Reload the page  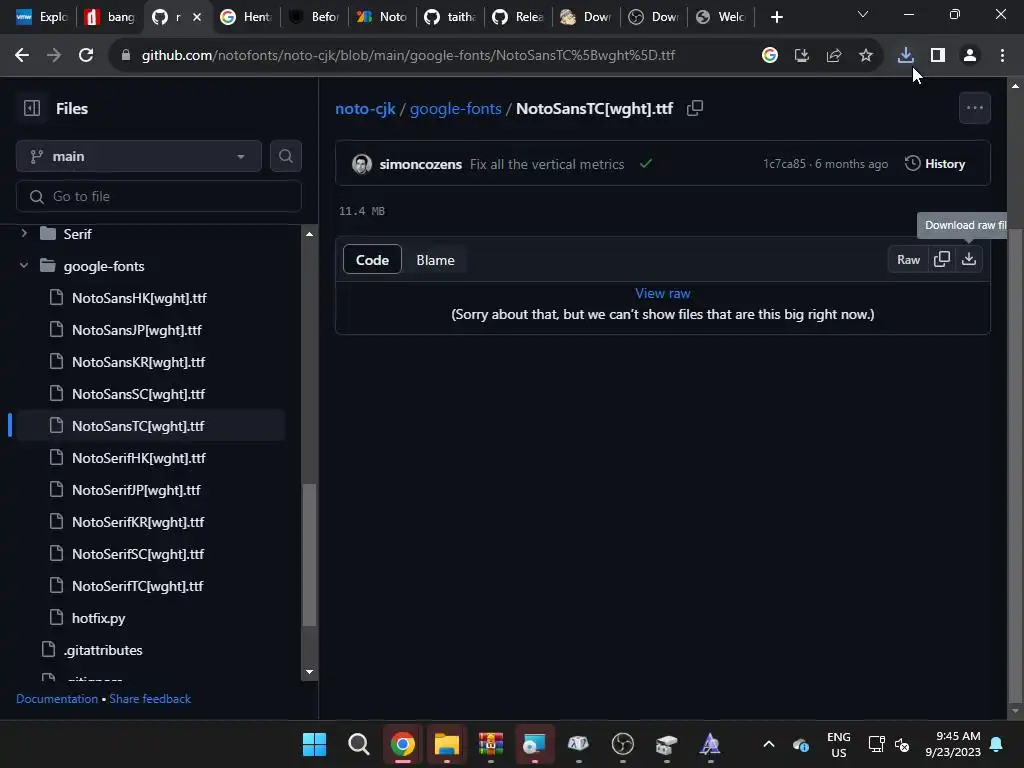pyautogui.click(x=86, y=56)
